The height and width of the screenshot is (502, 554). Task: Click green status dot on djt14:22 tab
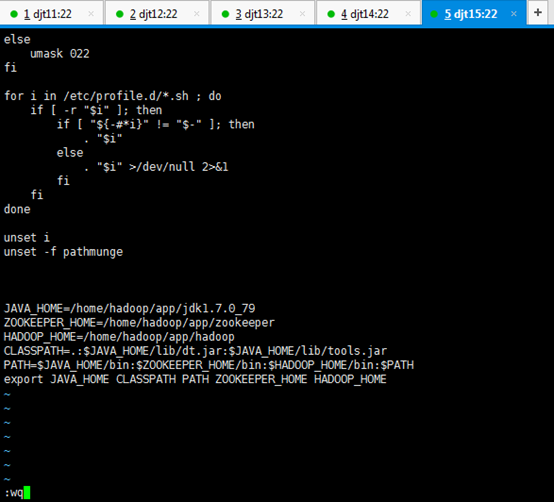pos(331,14)
